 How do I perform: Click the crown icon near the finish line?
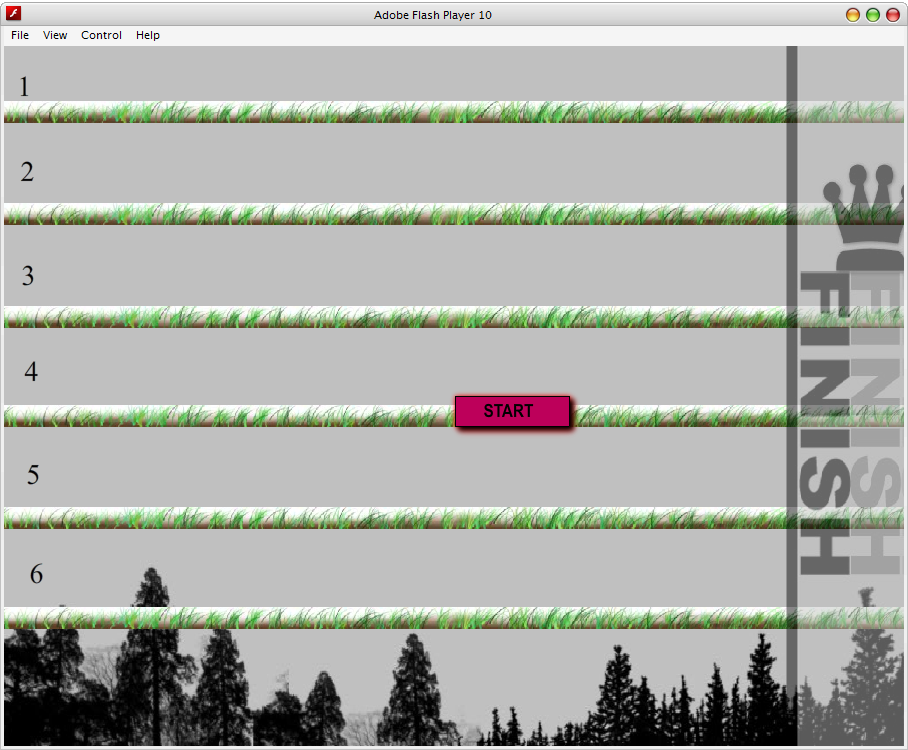point(866,200)
